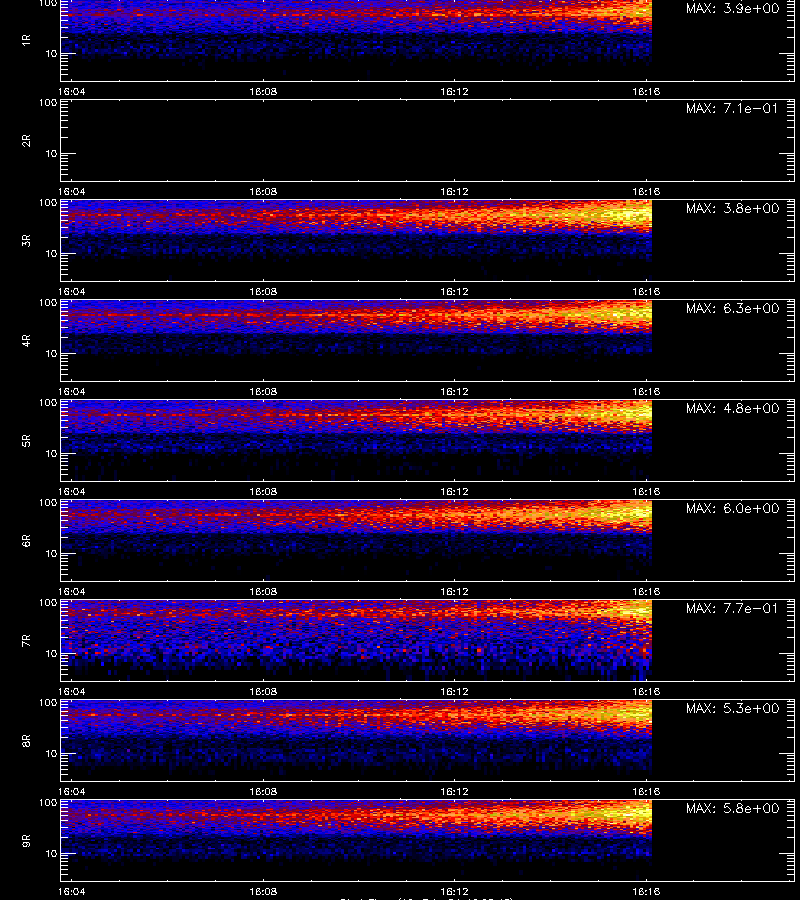The width and height of the screenshot is (800, 900).
Task: Click the 16:16 label below the 3R panel
Action: [646, 291]
